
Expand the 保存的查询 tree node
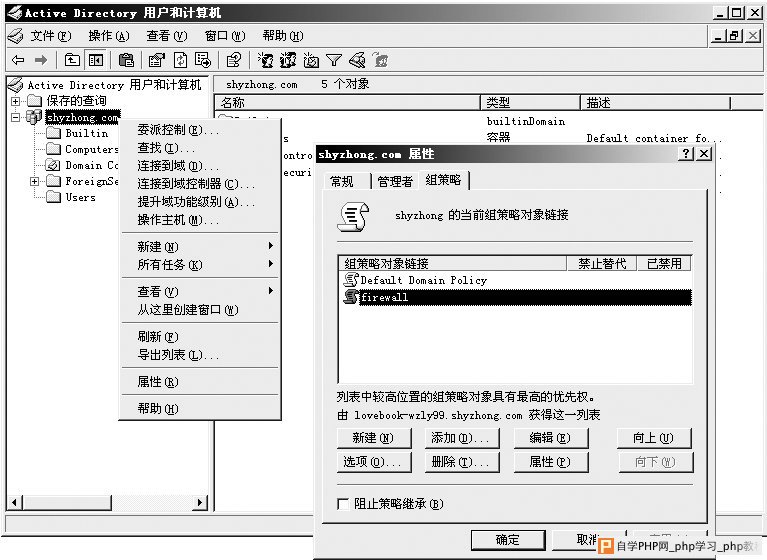[16, 101]
